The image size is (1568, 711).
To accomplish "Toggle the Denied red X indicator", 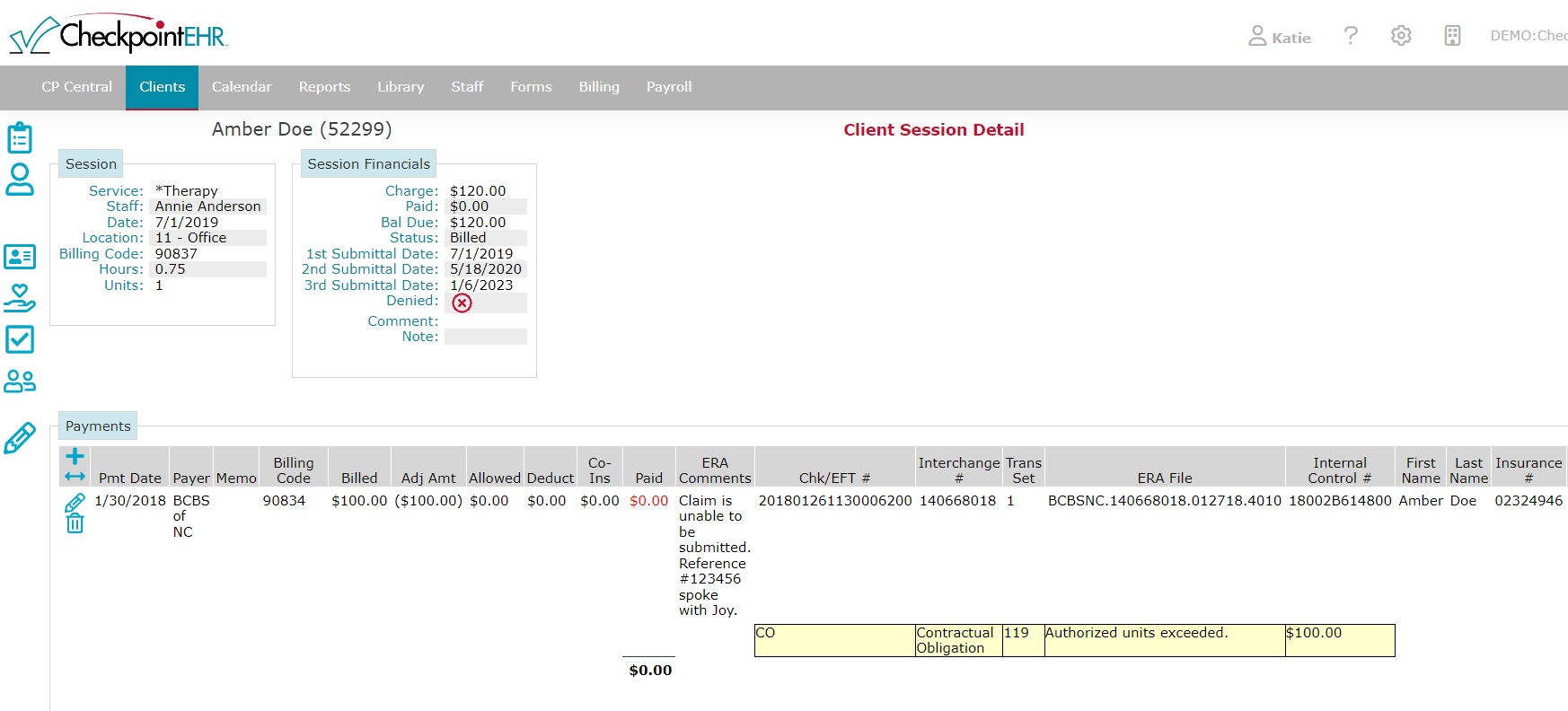I will [462, 303].
